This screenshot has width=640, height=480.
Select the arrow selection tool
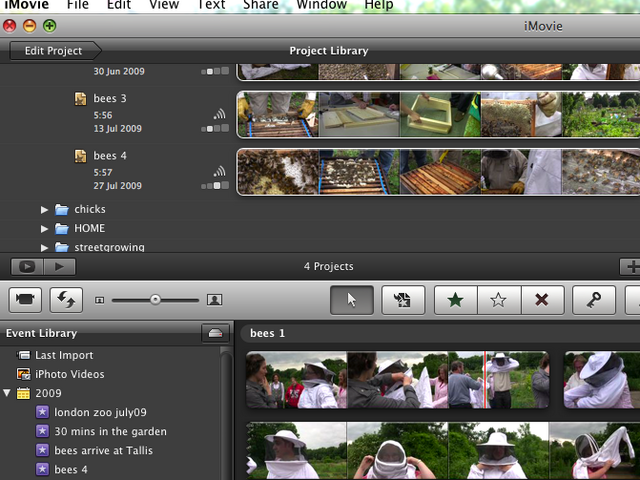tap(352, 300)
